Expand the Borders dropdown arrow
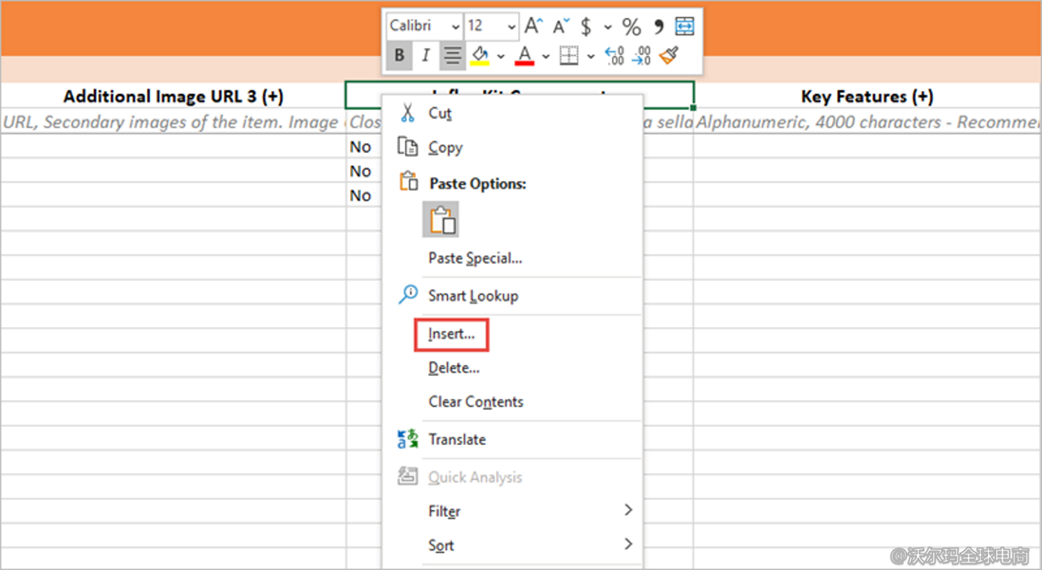The image size is (1042, 570). tap(591, 56)
